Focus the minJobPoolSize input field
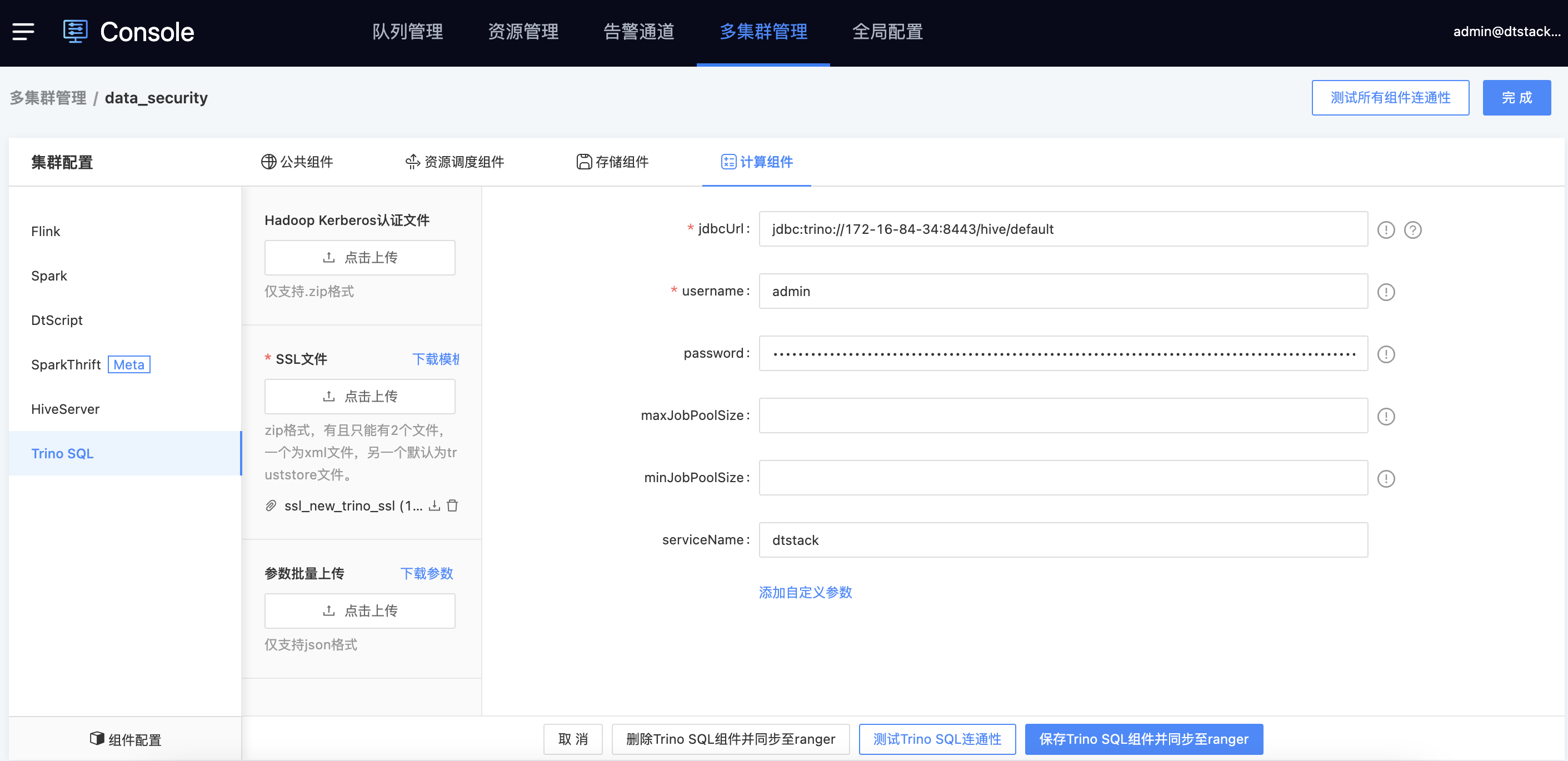The height and width of the screenshot is (761, 1568). point(1063,478)
